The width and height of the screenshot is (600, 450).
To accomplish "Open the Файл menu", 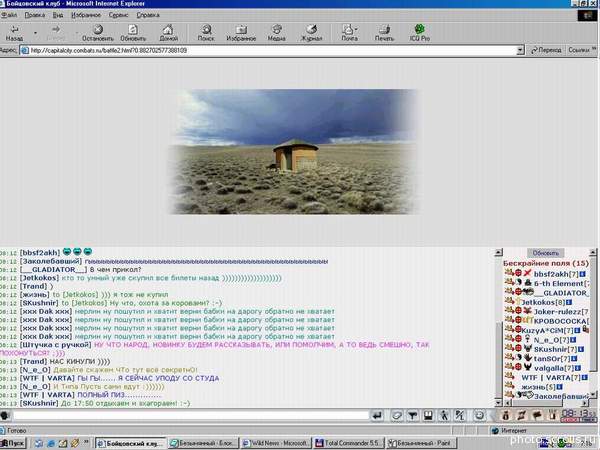I will (9, 15).
